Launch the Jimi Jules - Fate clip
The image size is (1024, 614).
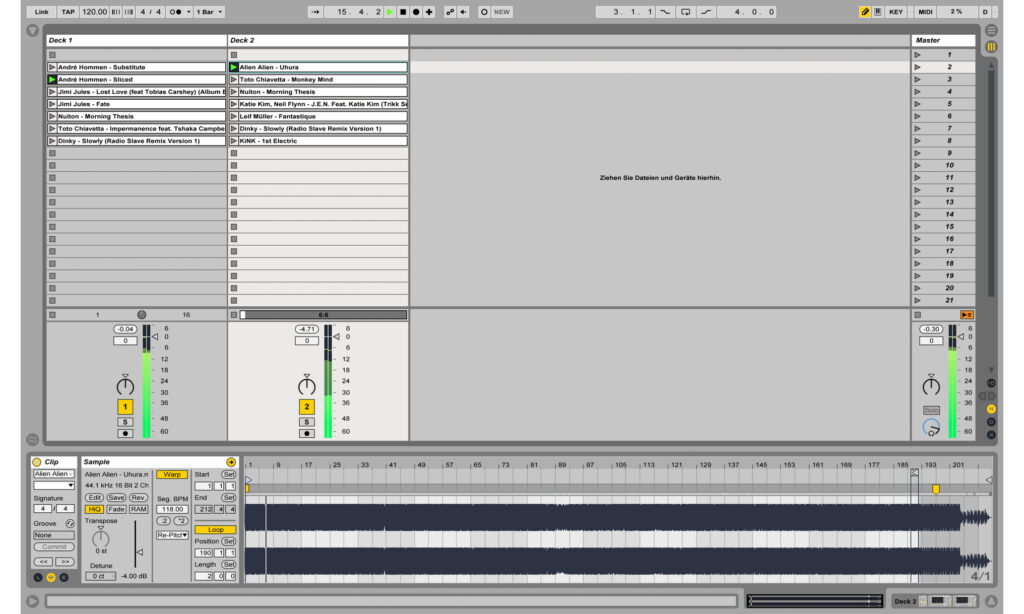point(52,104)
